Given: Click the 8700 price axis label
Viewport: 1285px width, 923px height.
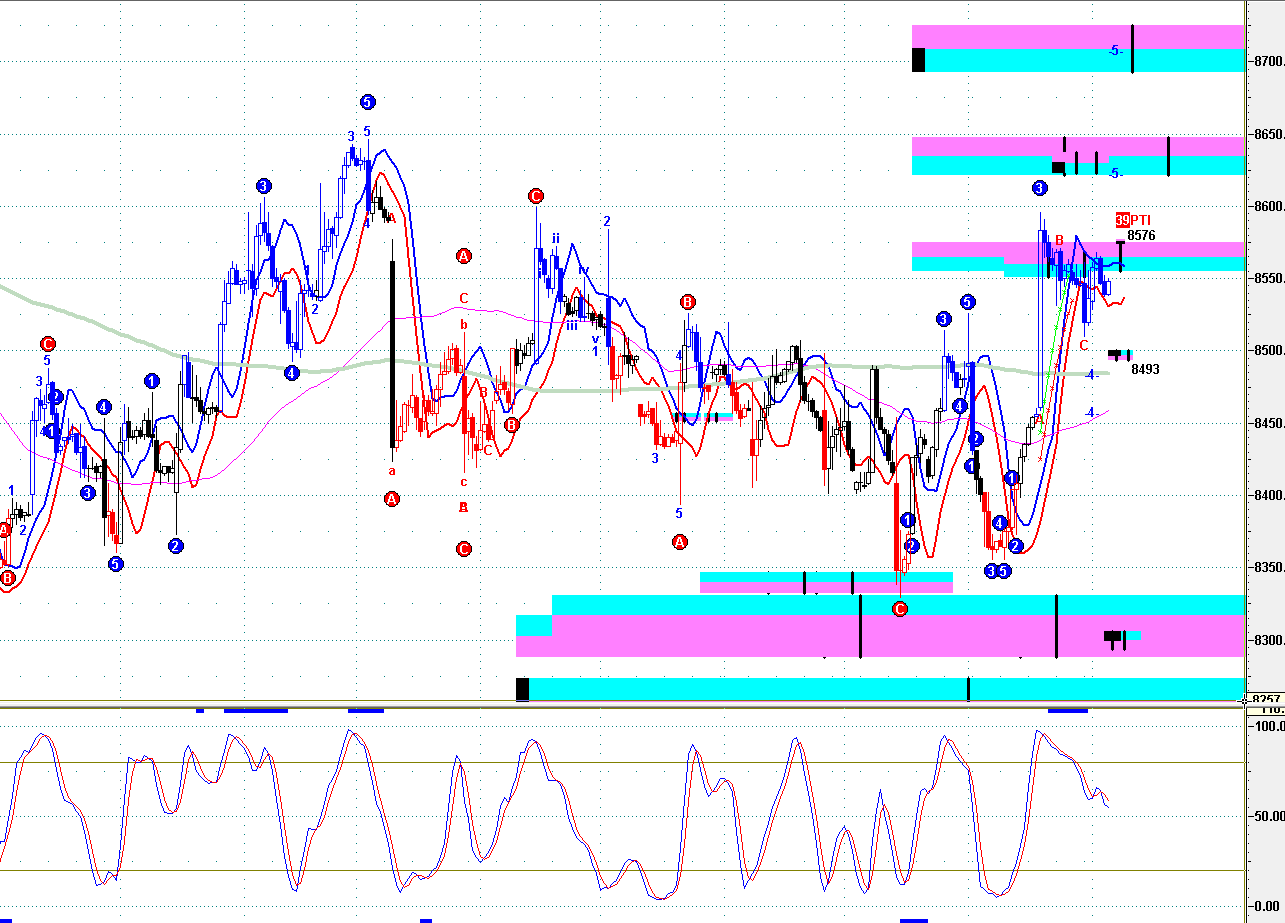Looking at the screenshot, I should [1268, 62].
